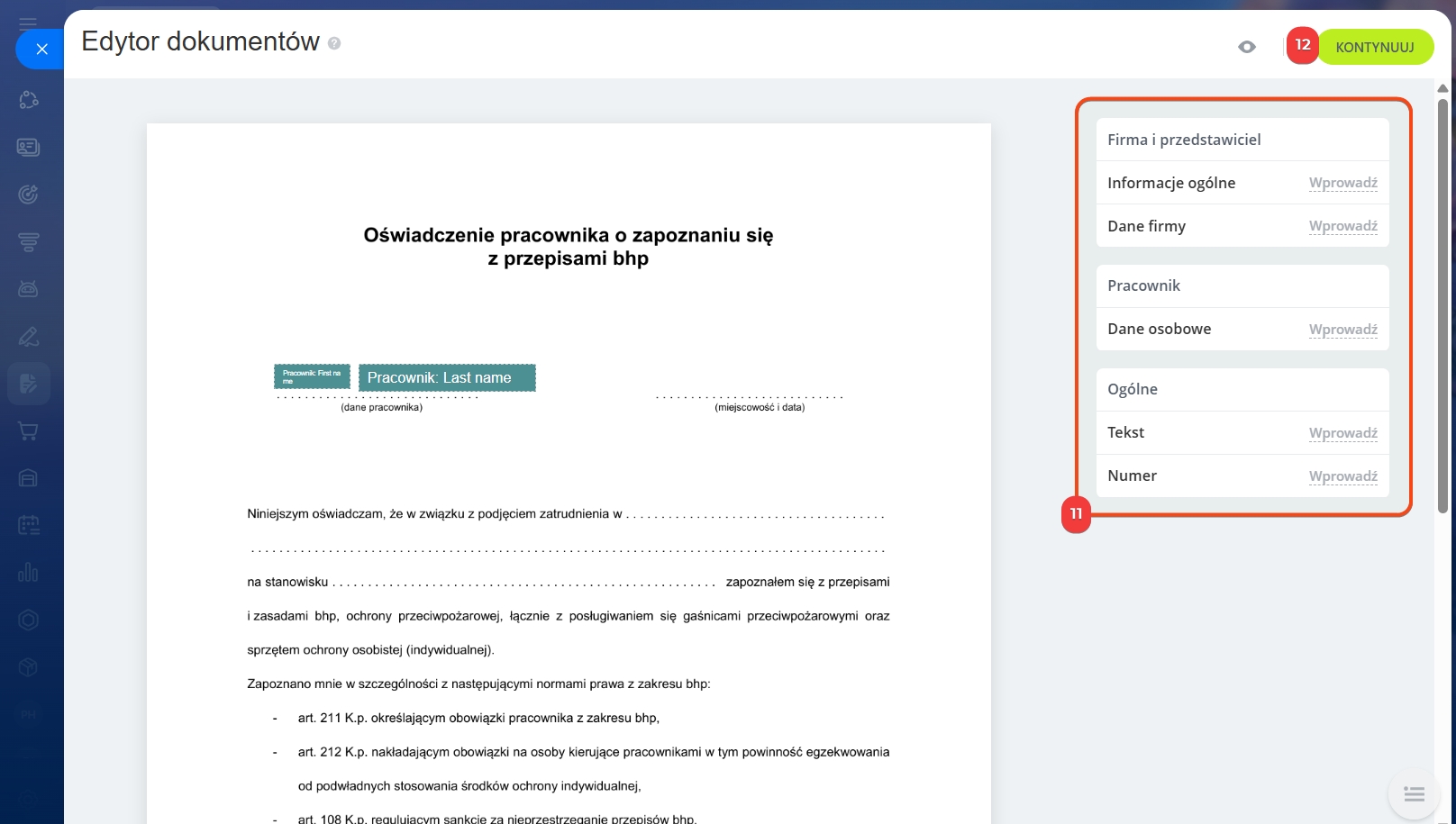Close the document editor with blue X

[41, 50]
